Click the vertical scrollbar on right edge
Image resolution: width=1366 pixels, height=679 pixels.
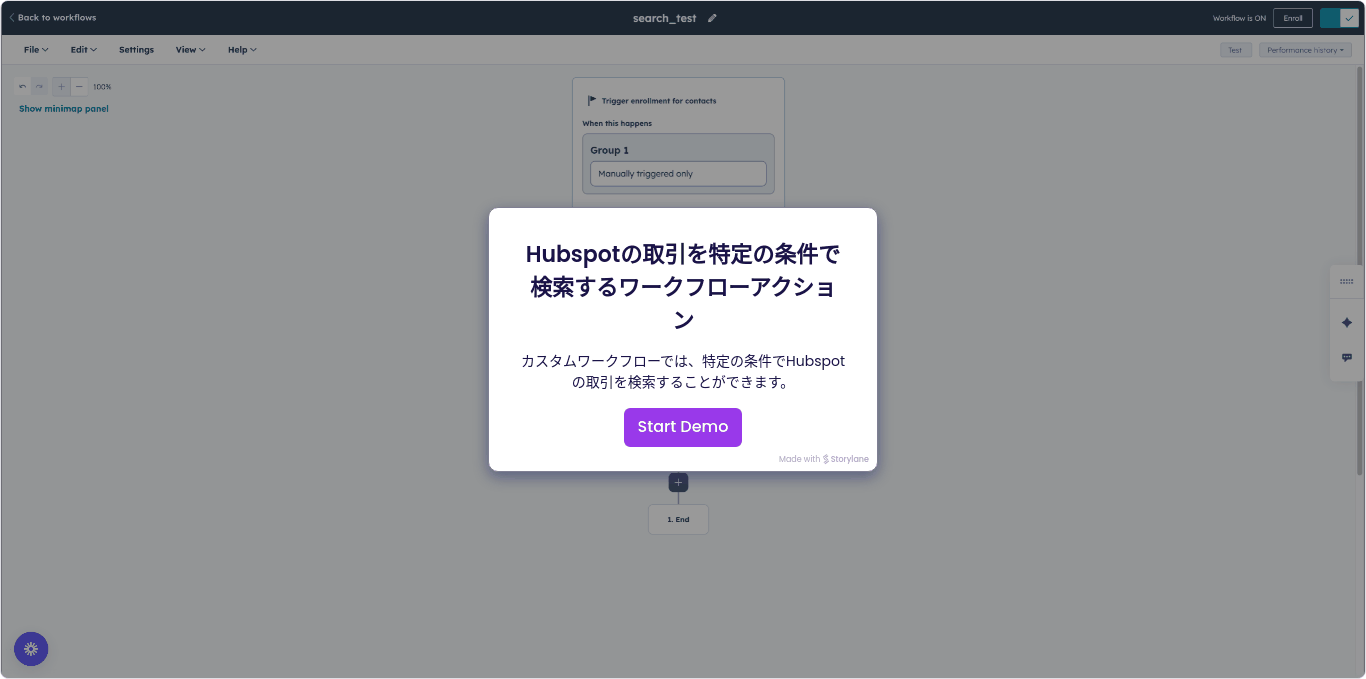coord(1360,270)
